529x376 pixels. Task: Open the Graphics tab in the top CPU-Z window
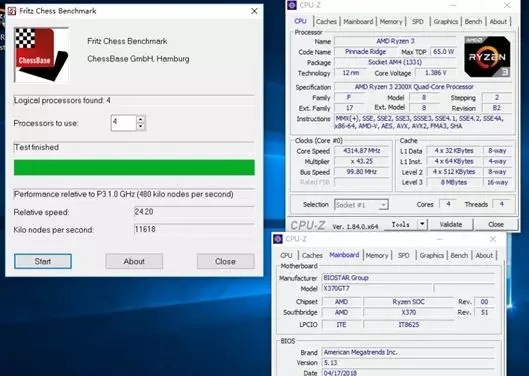446,22
